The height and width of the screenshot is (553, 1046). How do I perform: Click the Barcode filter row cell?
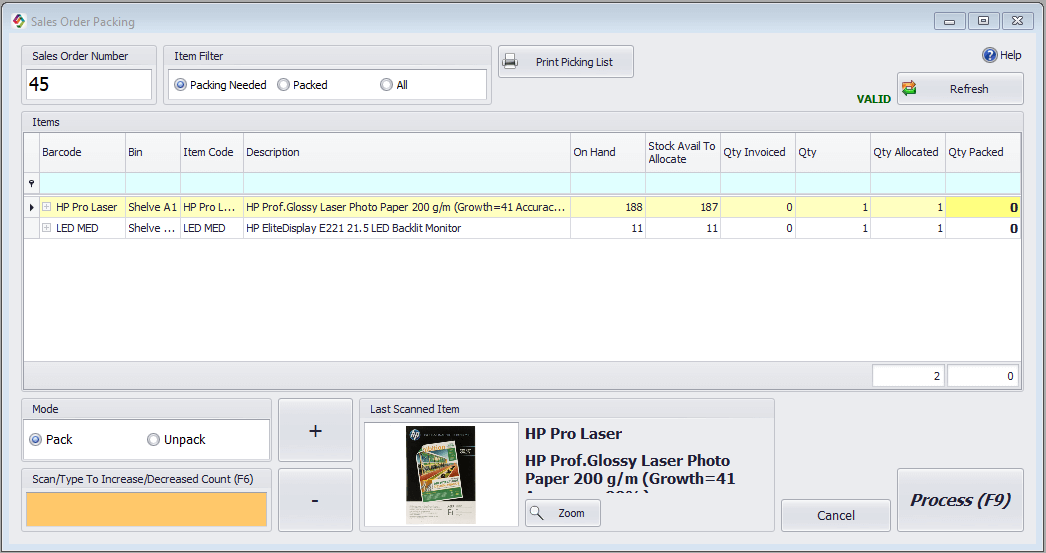(x=83, y=183)
